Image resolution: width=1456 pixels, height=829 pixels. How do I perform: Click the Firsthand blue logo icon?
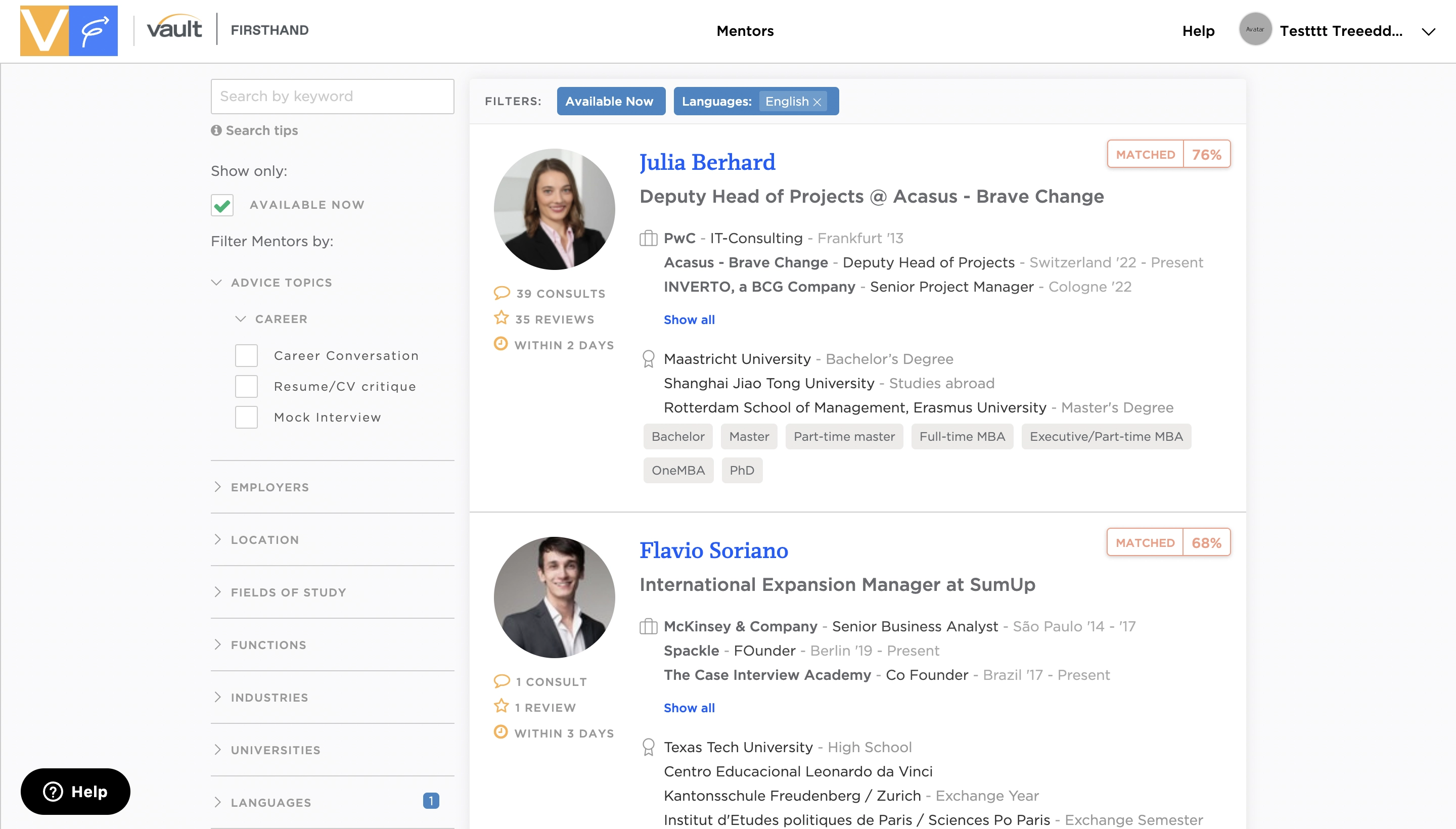94,31
